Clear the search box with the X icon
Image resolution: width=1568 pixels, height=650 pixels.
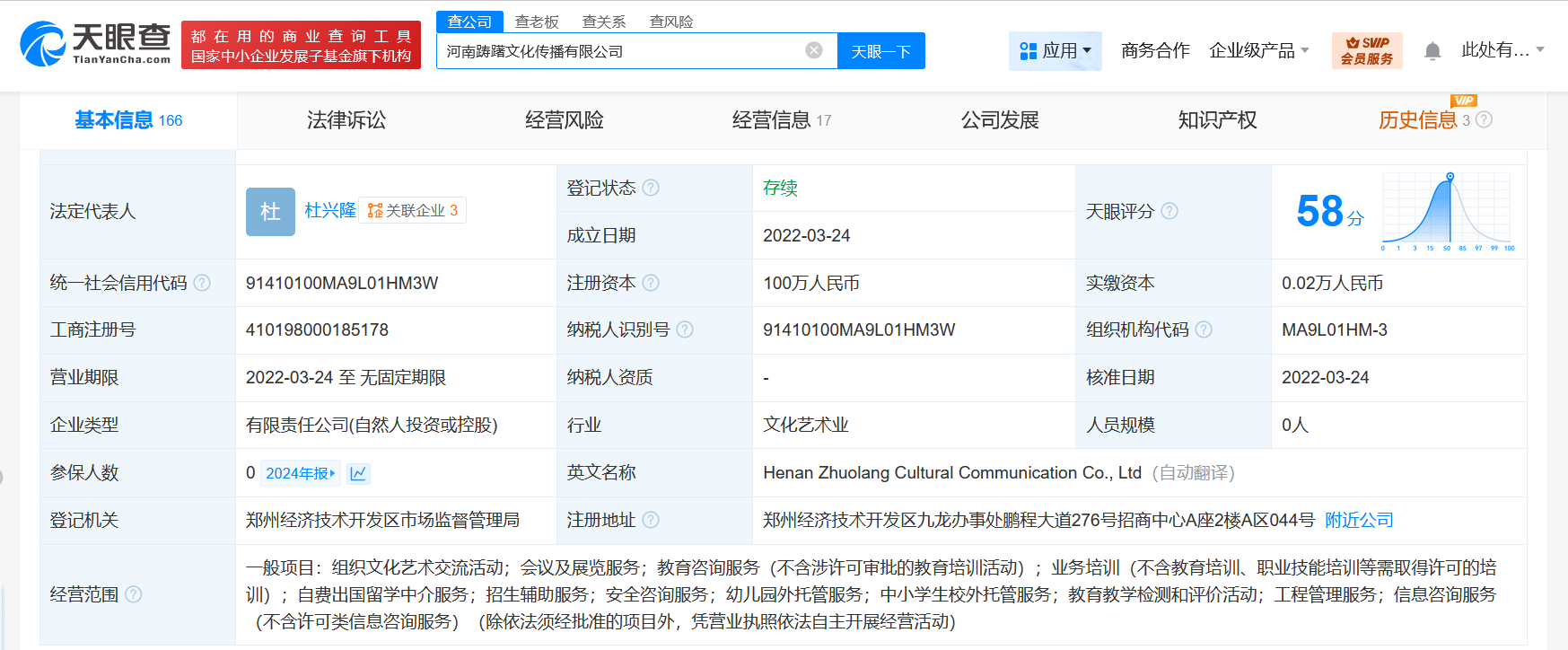pyautogui.click(x=814, y=50)
